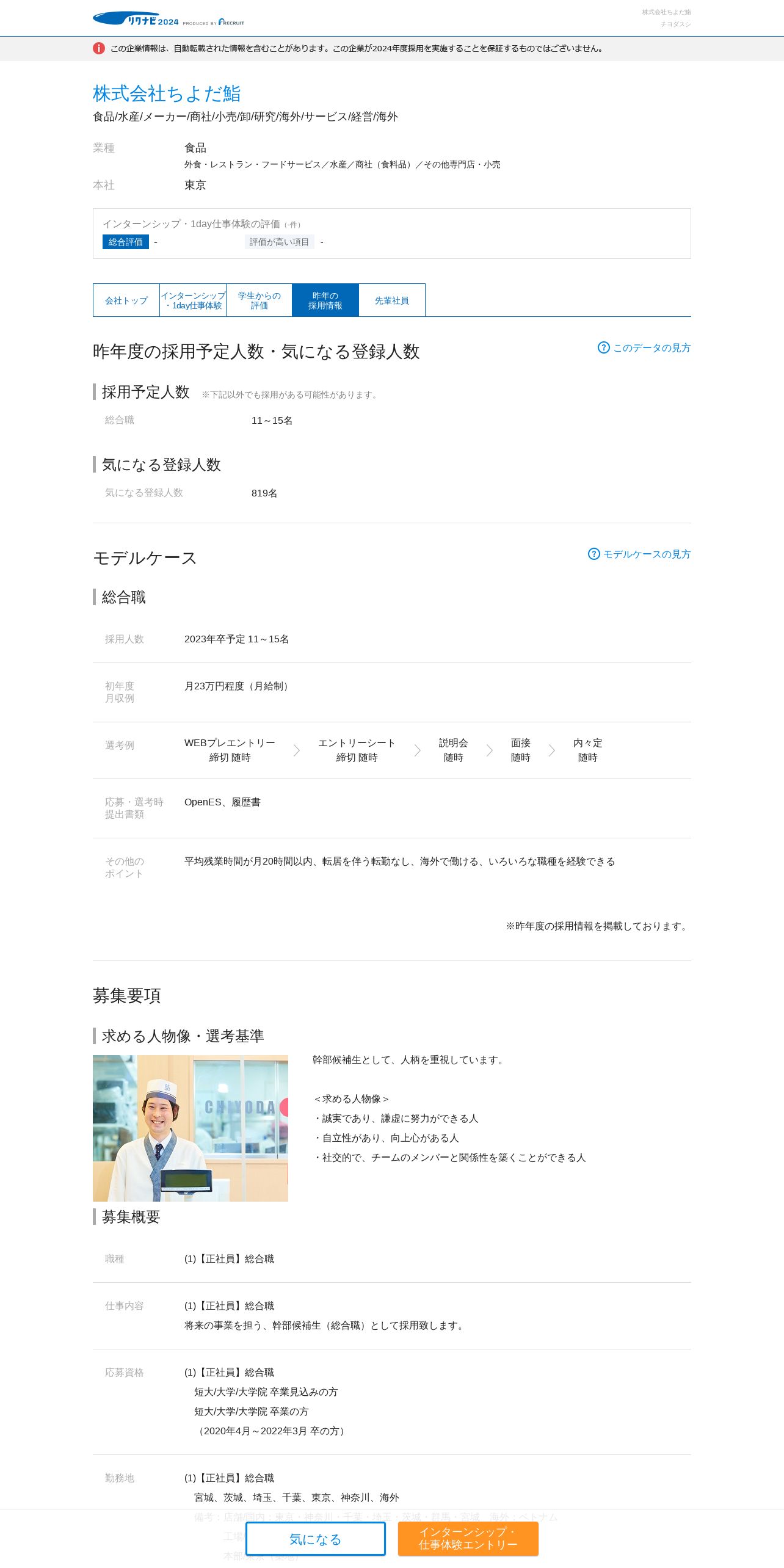
Task: Click the 819名 registered count value
Action: pos(264,493)
